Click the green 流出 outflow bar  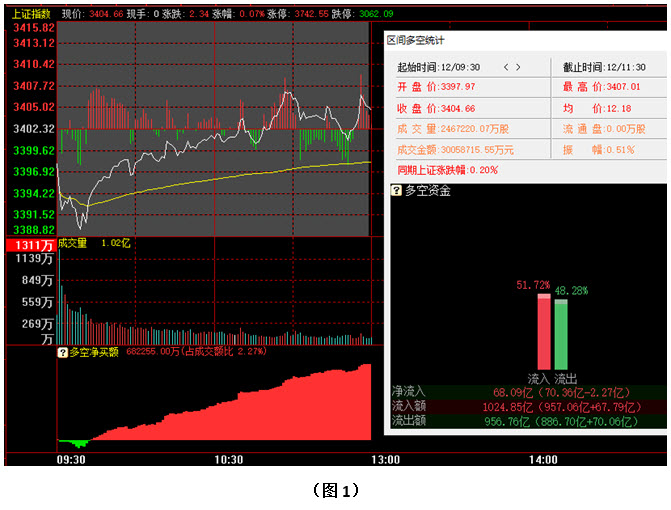561,334
